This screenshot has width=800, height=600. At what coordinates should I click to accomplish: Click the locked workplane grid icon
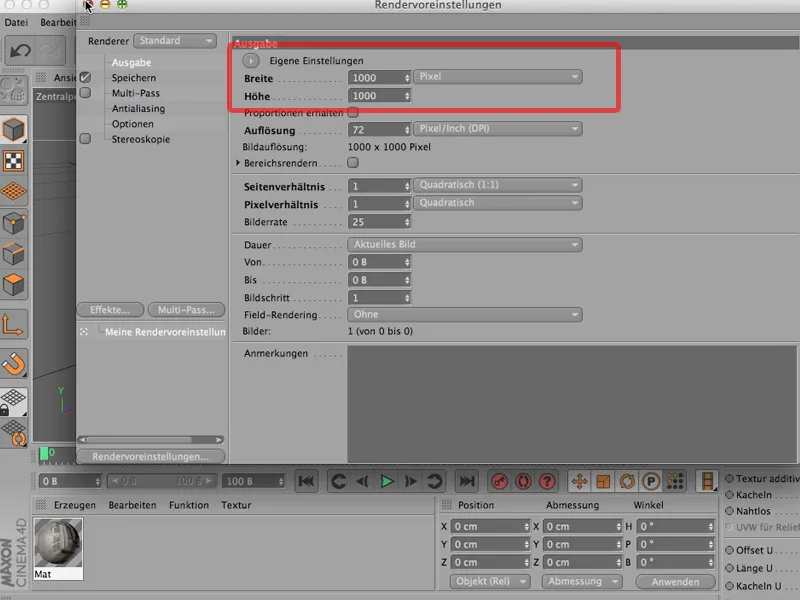[14, 402]
